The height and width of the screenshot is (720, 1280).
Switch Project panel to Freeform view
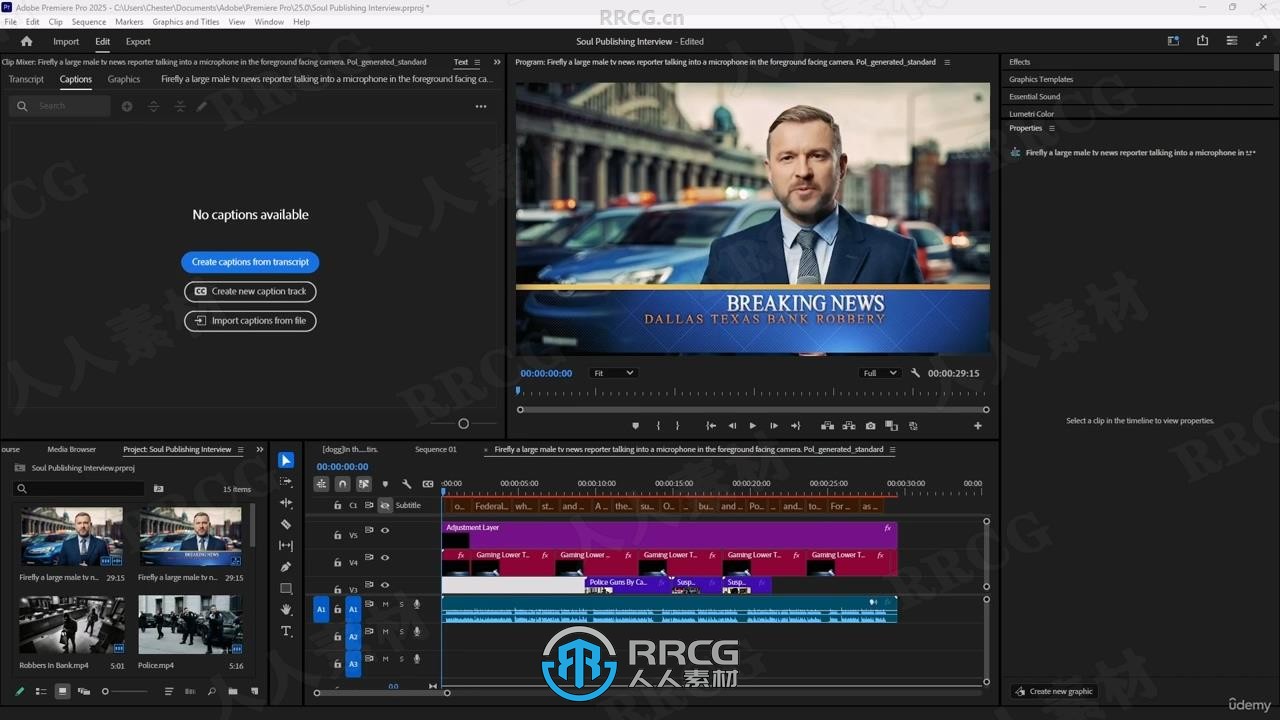(84, 691)
